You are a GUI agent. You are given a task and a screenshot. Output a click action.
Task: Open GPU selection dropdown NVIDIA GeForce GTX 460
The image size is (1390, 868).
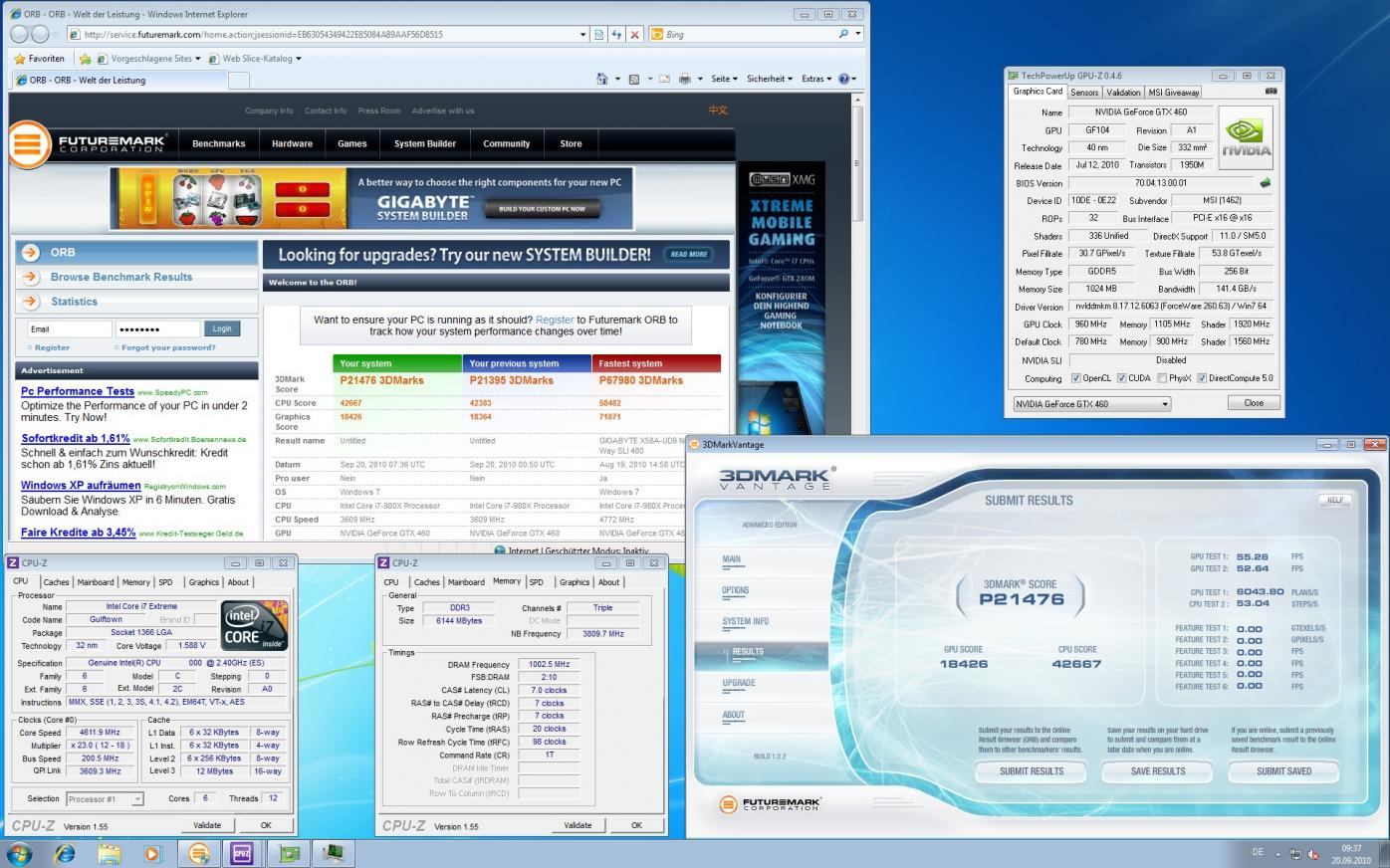point(1091,404)
